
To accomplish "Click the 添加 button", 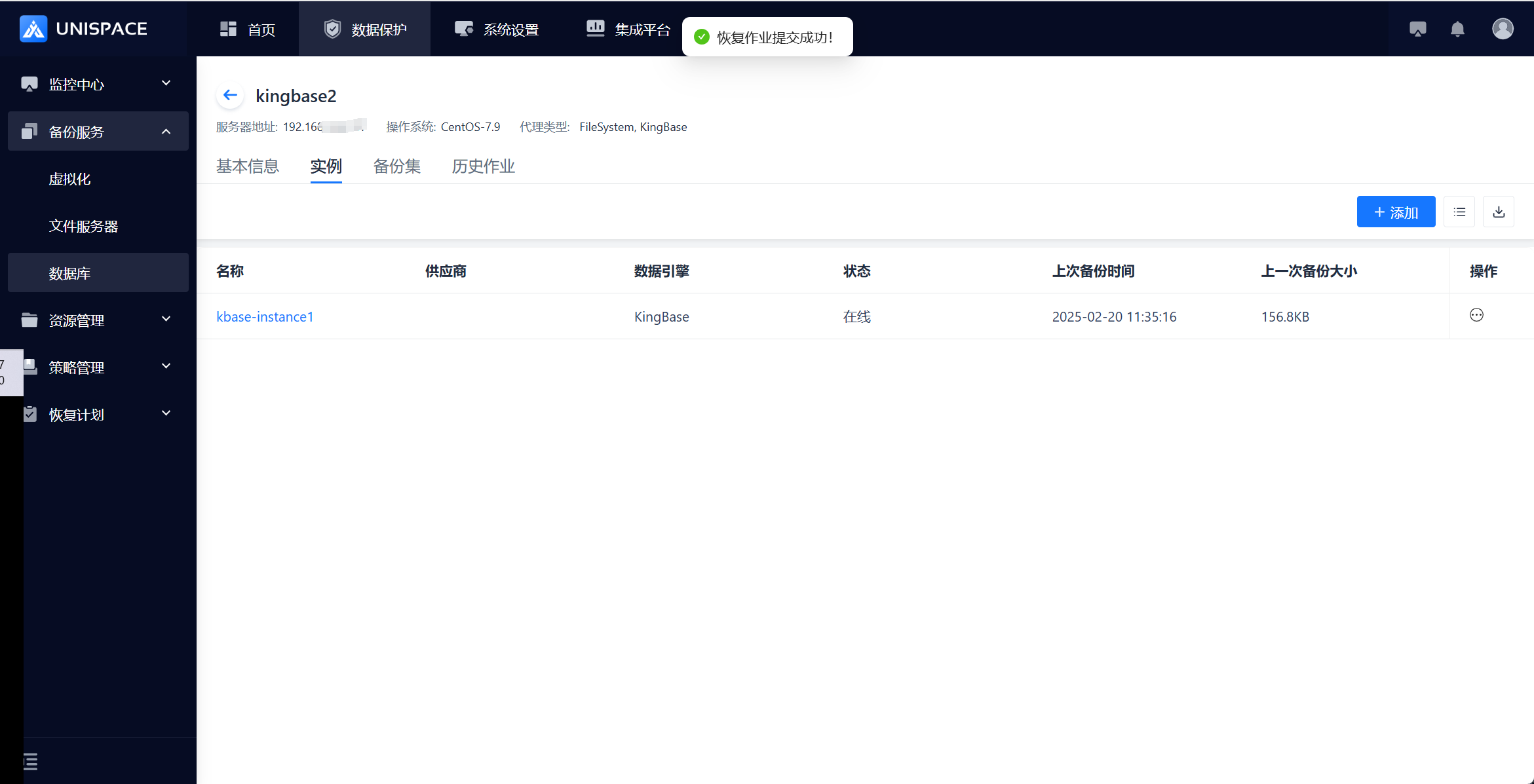I will pyautogui.click(x=1396, y=212).
